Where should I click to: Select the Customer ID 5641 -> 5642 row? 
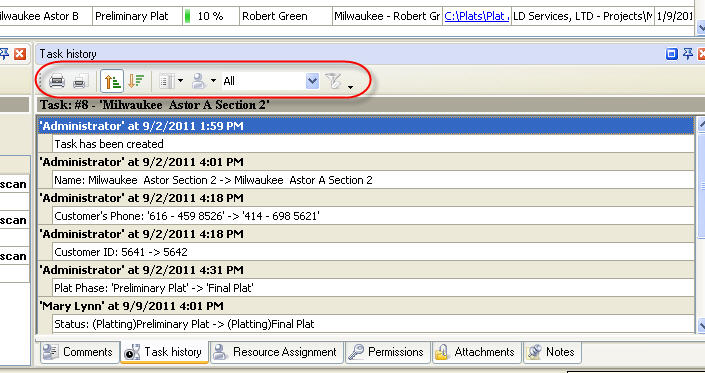click(x=373, y=252)
